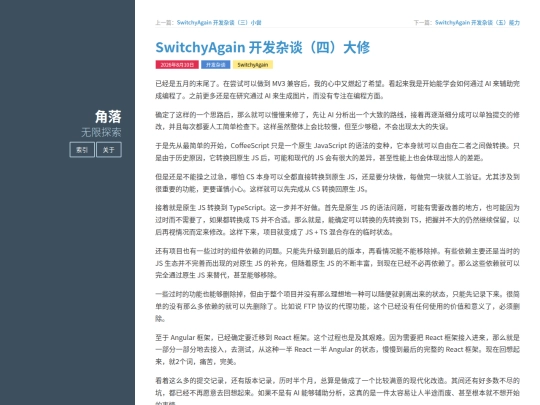Image resolution: width=540 pixels, height=405 pixels.
Task: Click the article title SwitchyAgain 开发杂谈（四）大修
Action: point(262,48)
